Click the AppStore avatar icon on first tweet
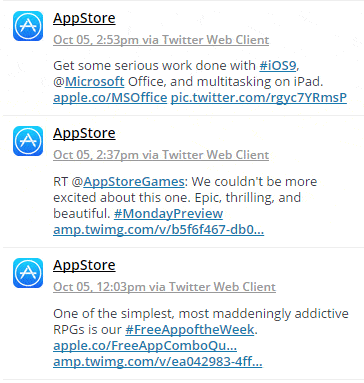The height and width of the screenshot is (383, 364). 28,26
